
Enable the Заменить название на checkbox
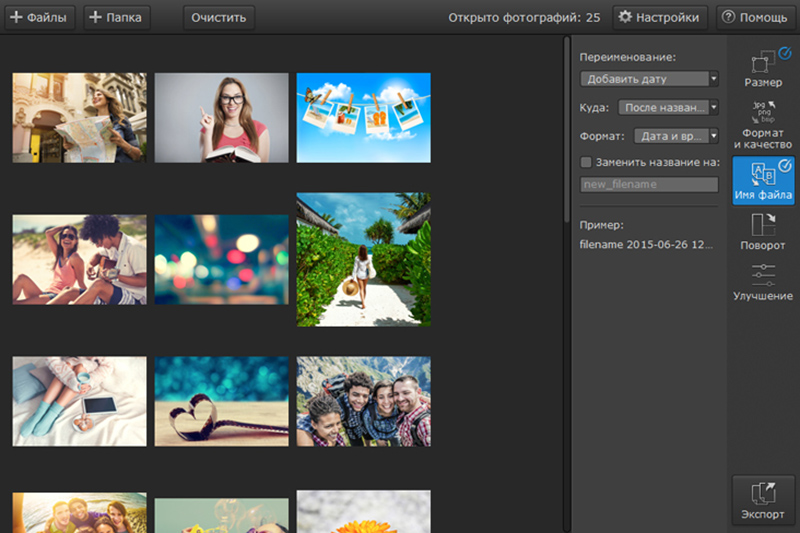[x=586, y=162]
